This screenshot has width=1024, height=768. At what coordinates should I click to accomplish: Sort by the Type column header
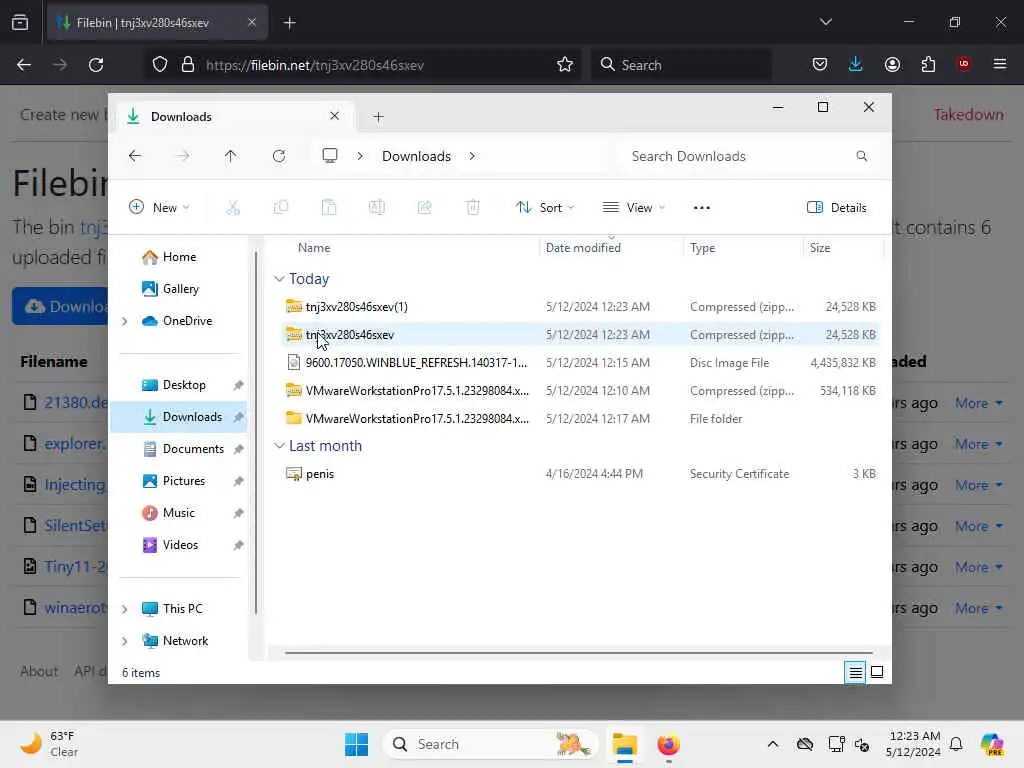coord(703,248)
